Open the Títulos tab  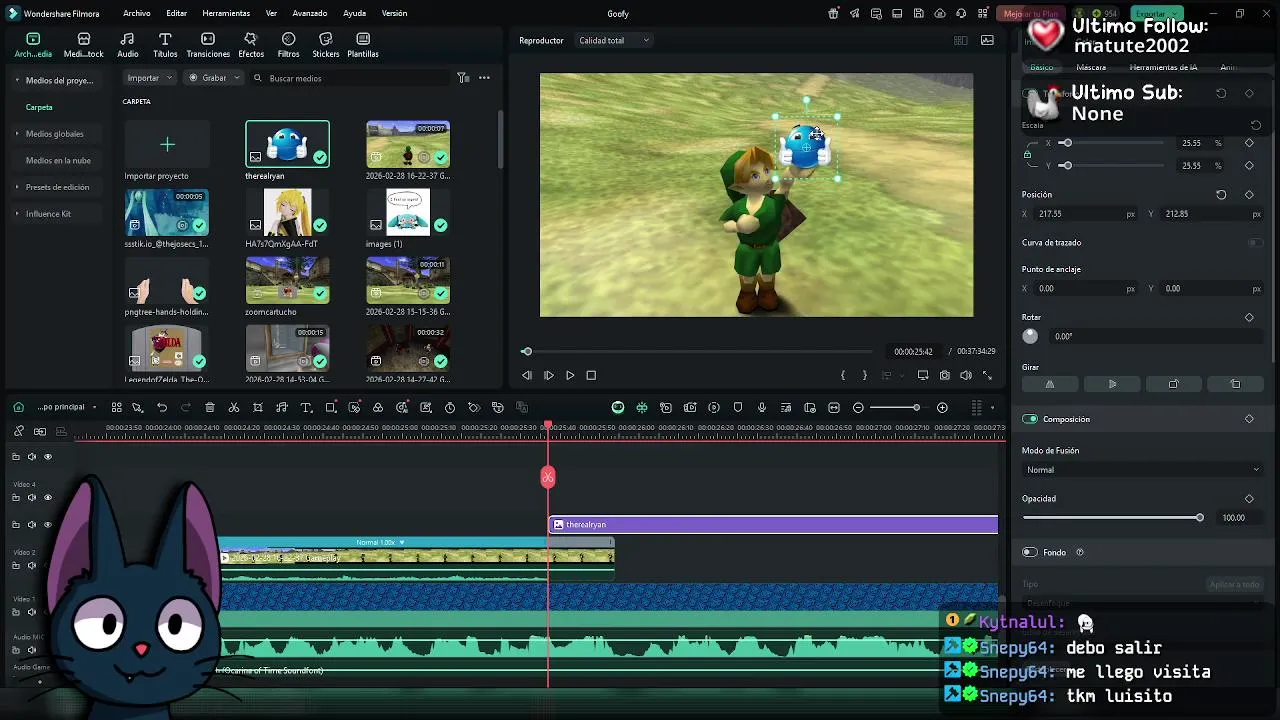pos(165,45)
